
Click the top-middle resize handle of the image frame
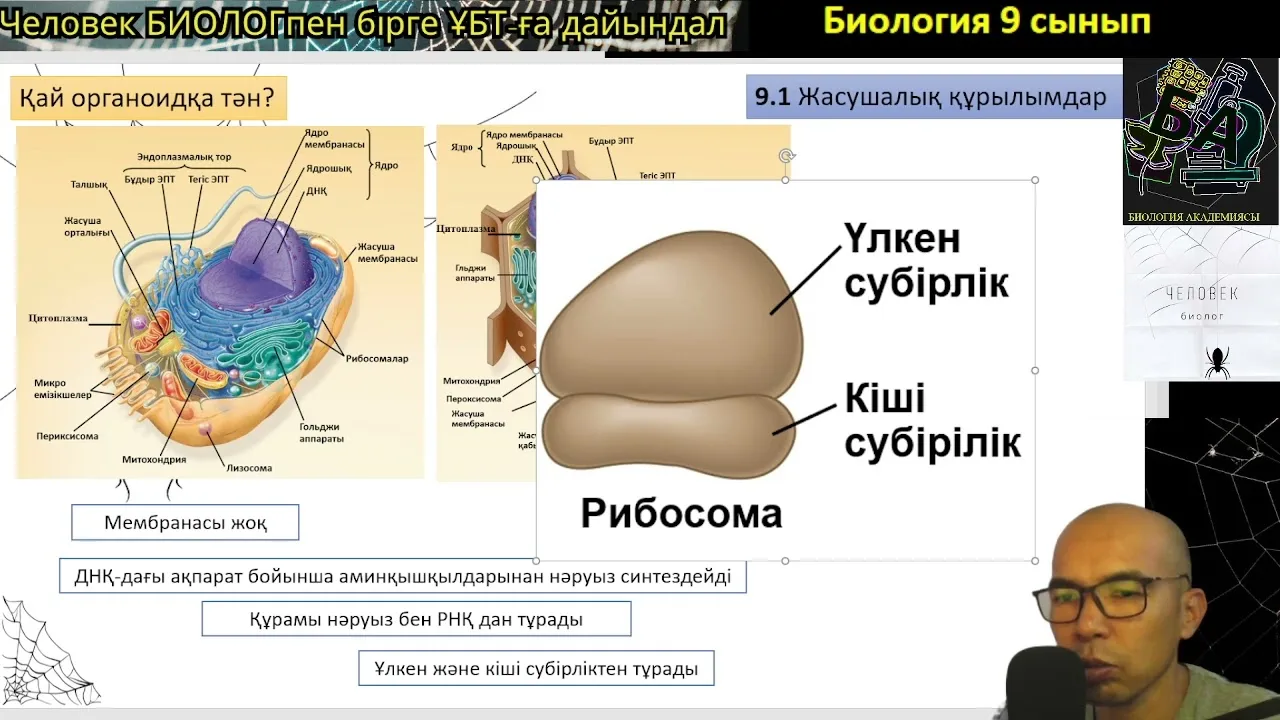786,181
